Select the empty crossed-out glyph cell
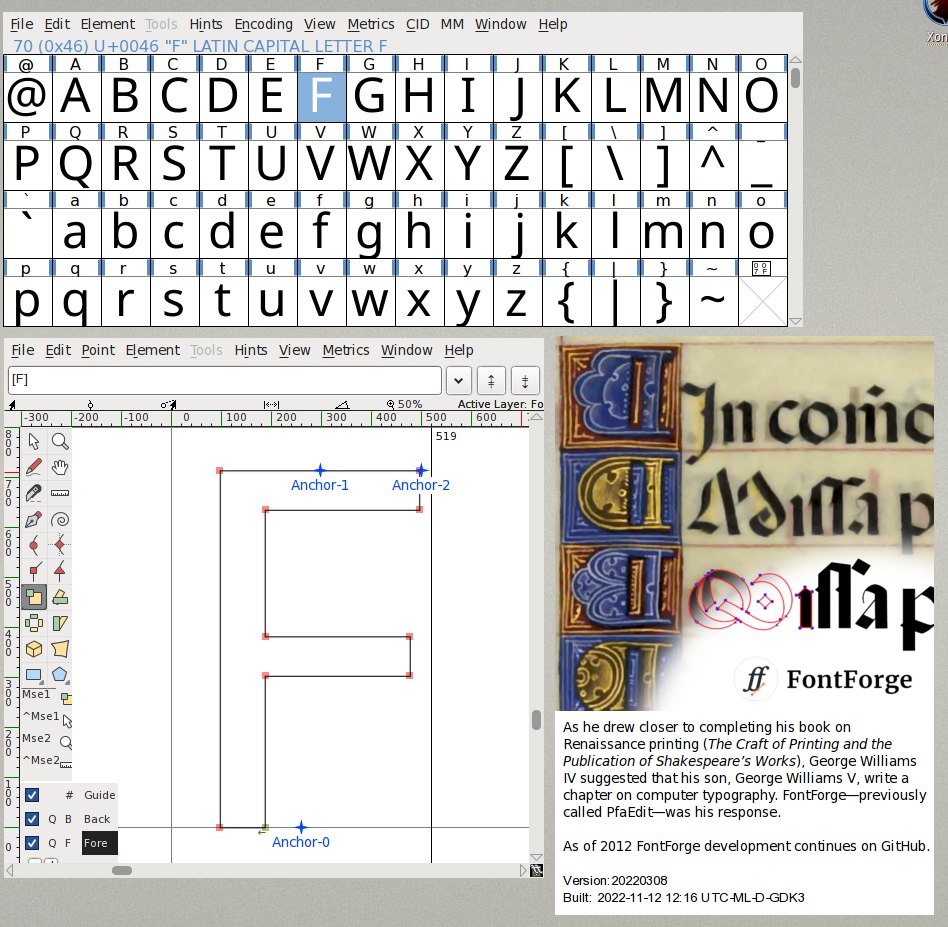This screenshot has width=948, height=927. pyautogui.click(x=762, y=301)
